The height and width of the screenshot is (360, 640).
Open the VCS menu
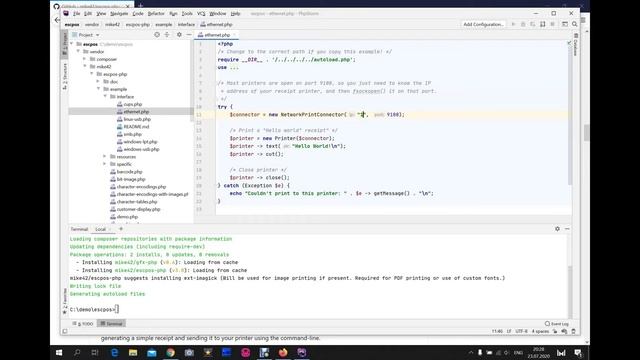(x=201, y=13)
